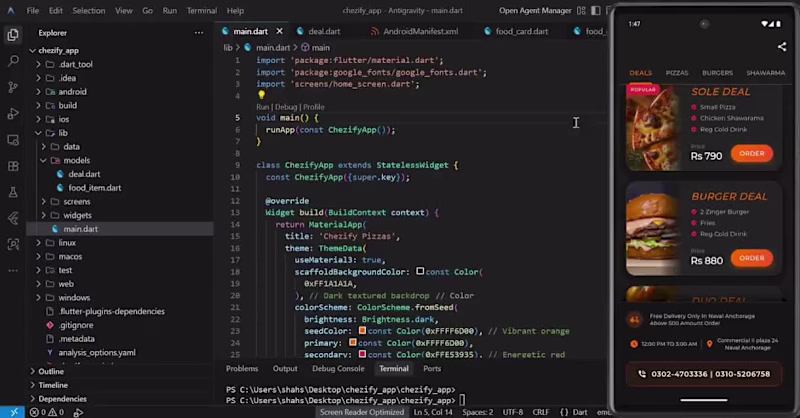The width and height of the screenshot is (800, 418).
Task: Click seedColor orange color swatch
Action: click(x=362, y=330)
